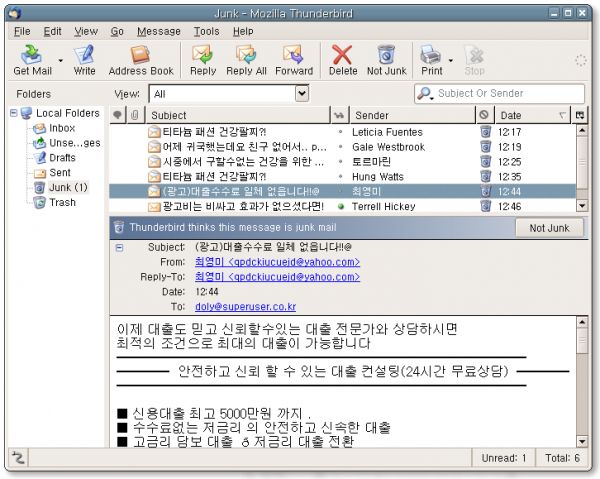Collapse the message header pane toggle
The height and width of the screenshot is (479, 600).
(119, 248)
